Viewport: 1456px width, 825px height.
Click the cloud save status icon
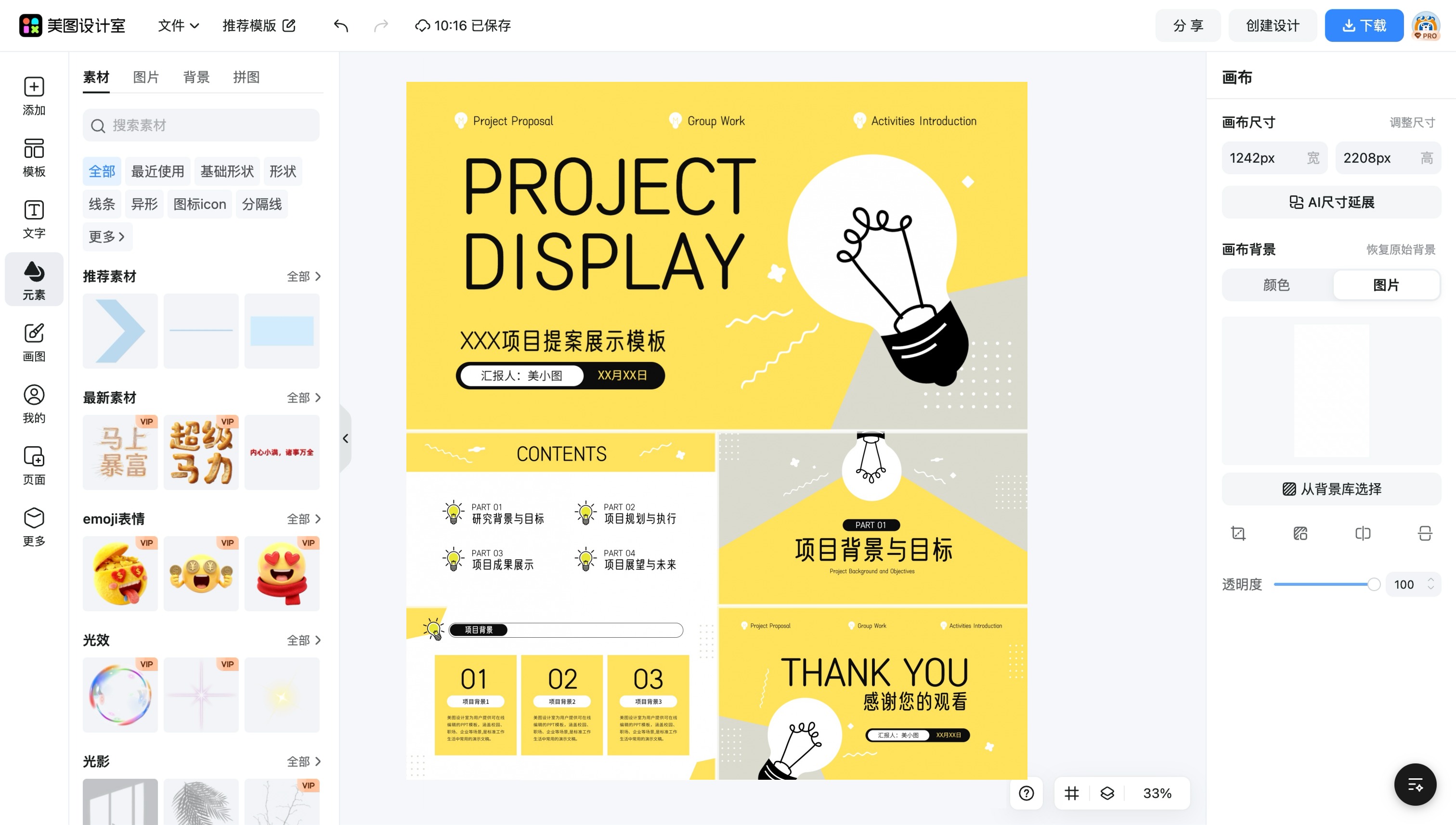[x=422, y=26]
